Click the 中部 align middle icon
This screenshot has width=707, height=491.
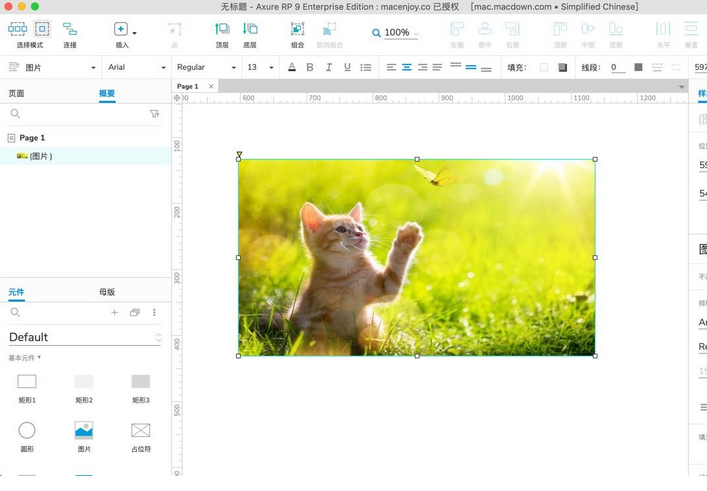coord(588,29)
